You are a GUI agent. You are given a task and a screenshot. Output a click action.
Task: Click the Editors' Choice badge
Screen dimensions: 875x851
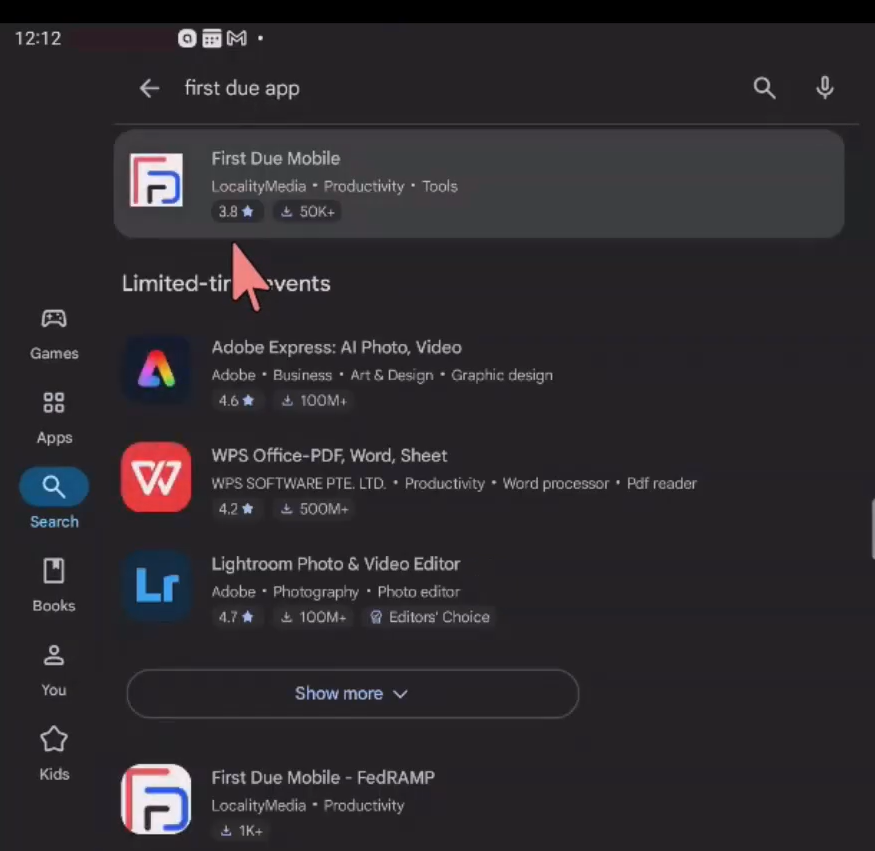point(430,617)
